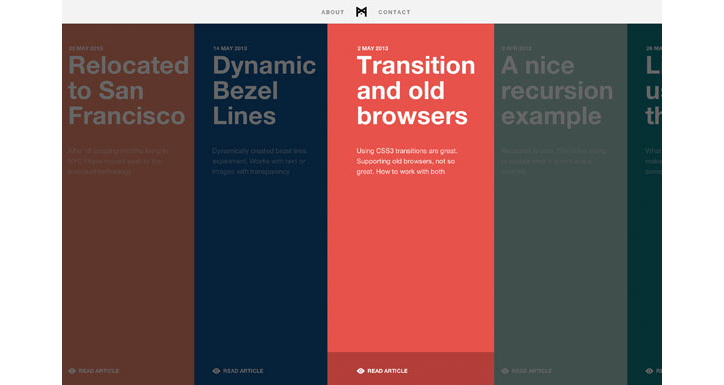724x385 pixels.
Task: Click eye icon in recursion example column
Action: (505, 371)
